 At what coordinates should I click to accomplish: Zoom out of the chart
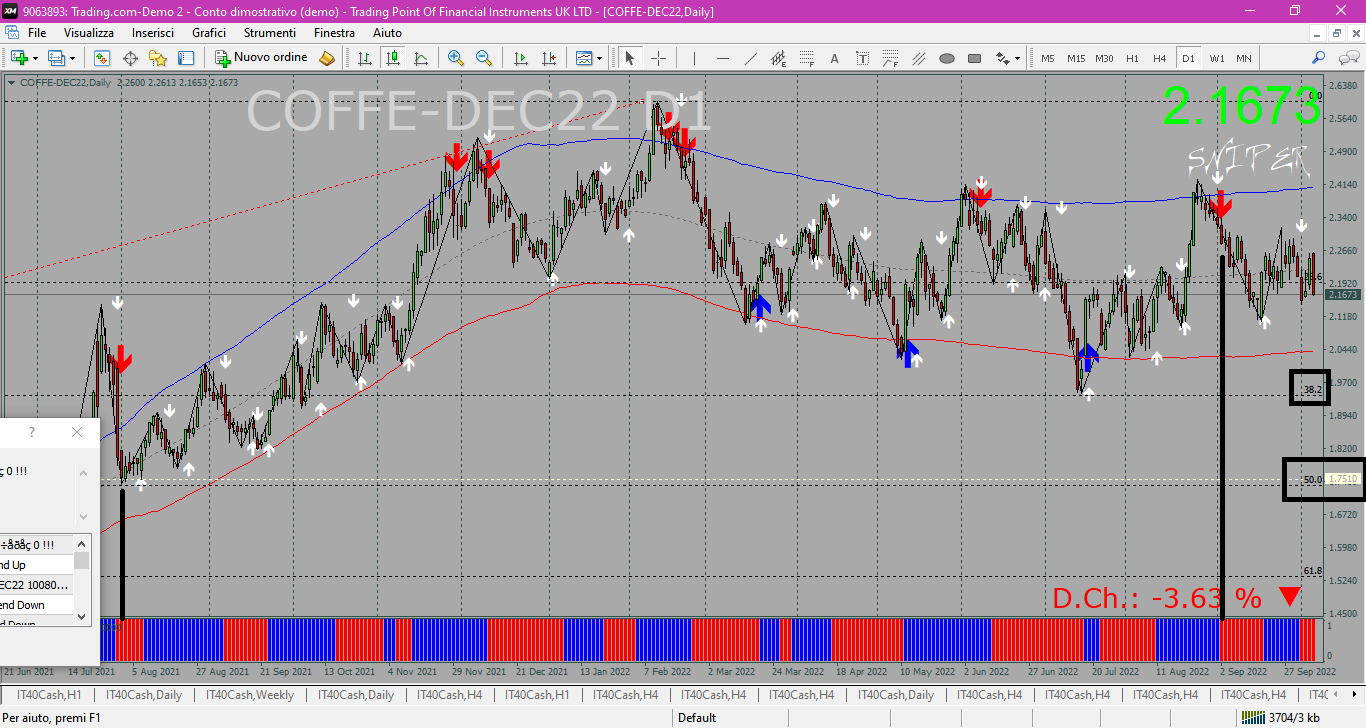[x=484, y=58]
